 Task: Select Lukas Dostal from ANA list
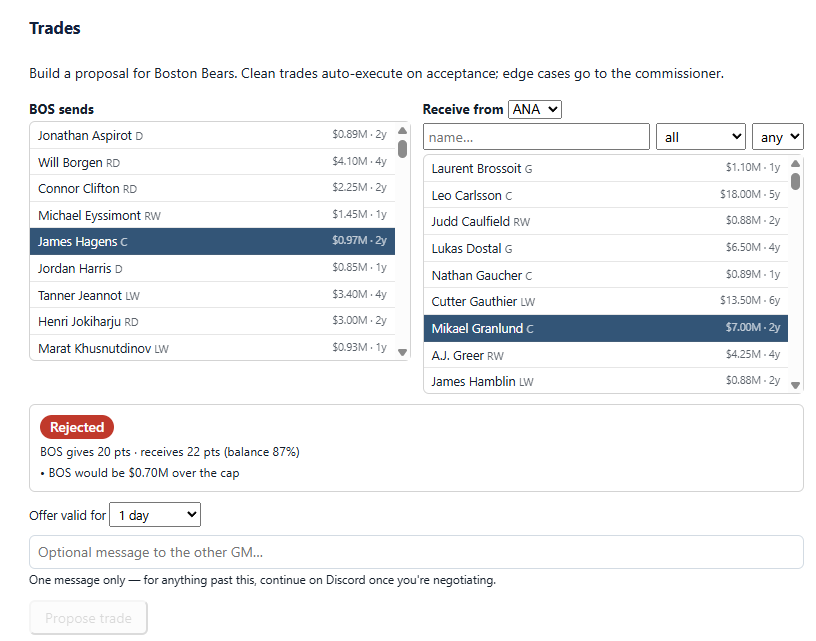tap(606, 248)
